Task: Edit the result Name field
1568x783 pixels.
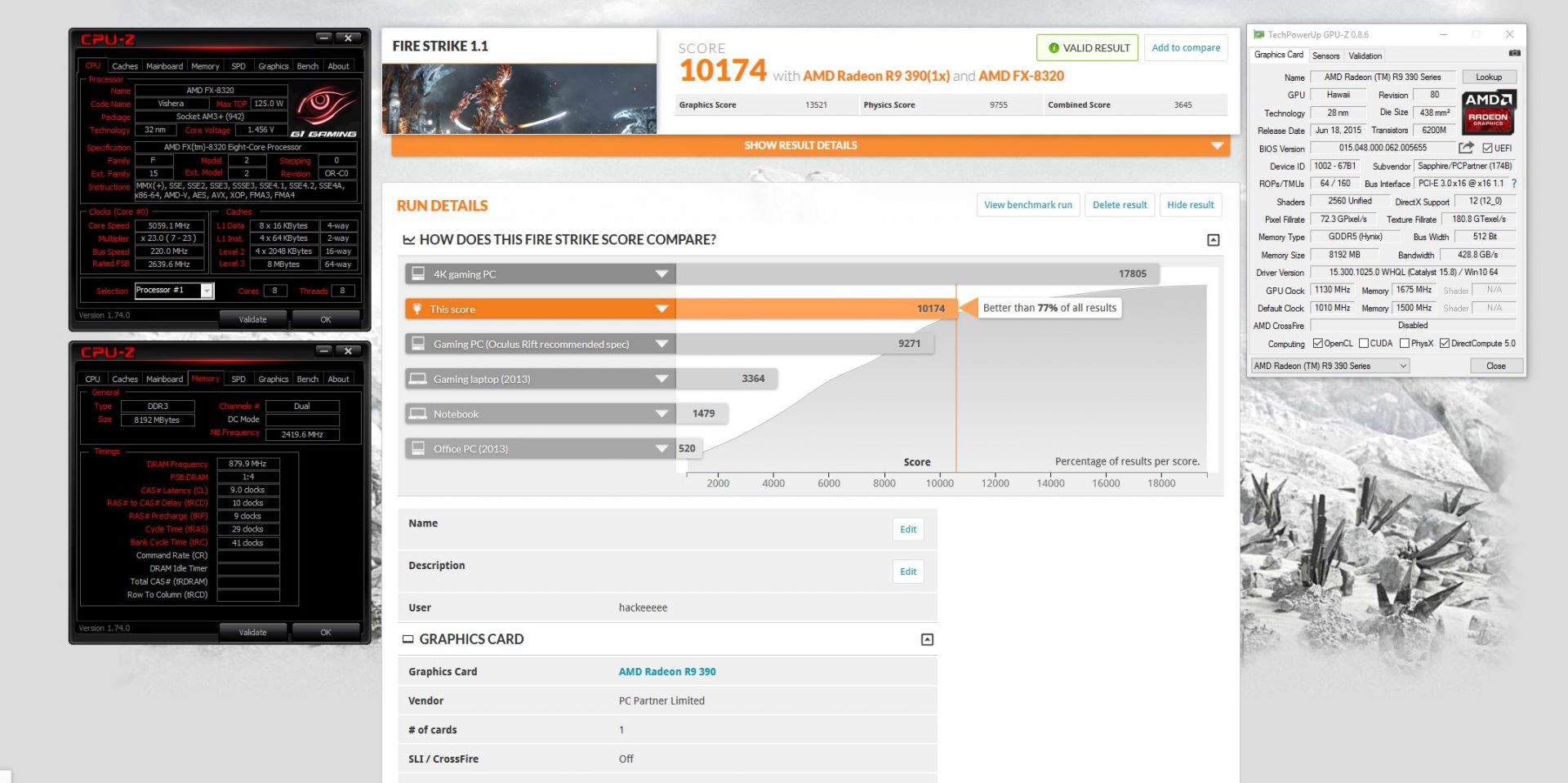Action: (x=908, y=529)
